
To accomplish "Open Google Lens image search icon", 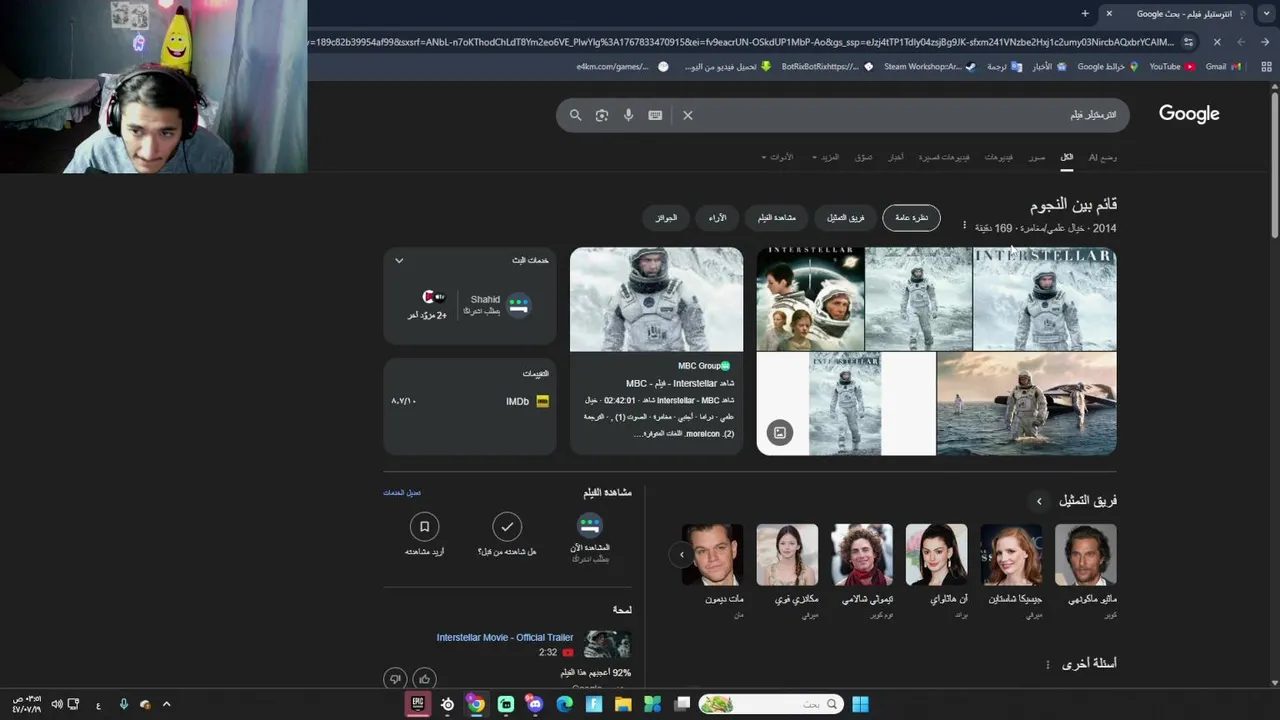I will [602, 115].
